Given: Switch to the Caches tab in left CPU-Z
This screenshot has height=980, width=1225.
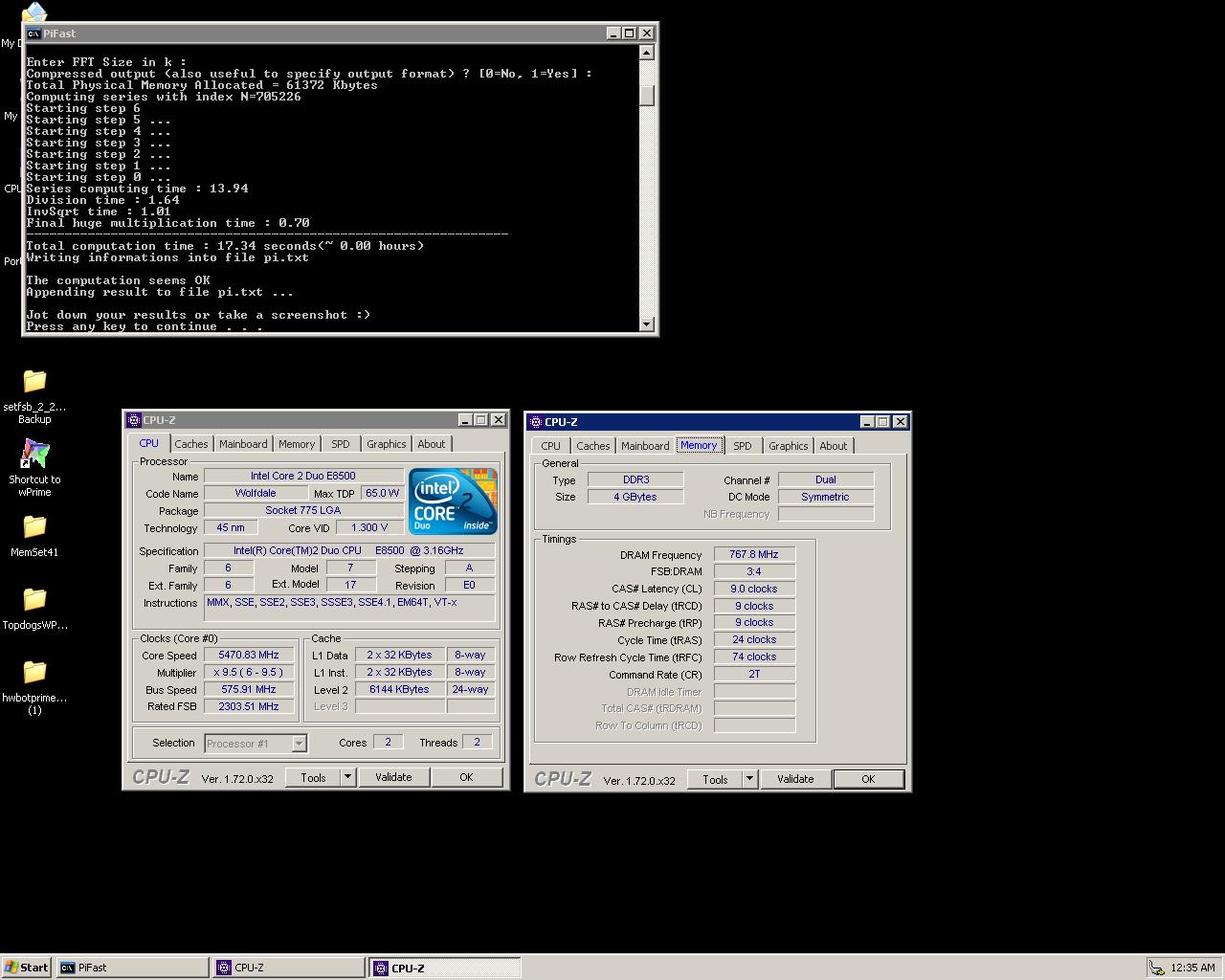Looking at the screenshot, I should (x=191, y=444).
